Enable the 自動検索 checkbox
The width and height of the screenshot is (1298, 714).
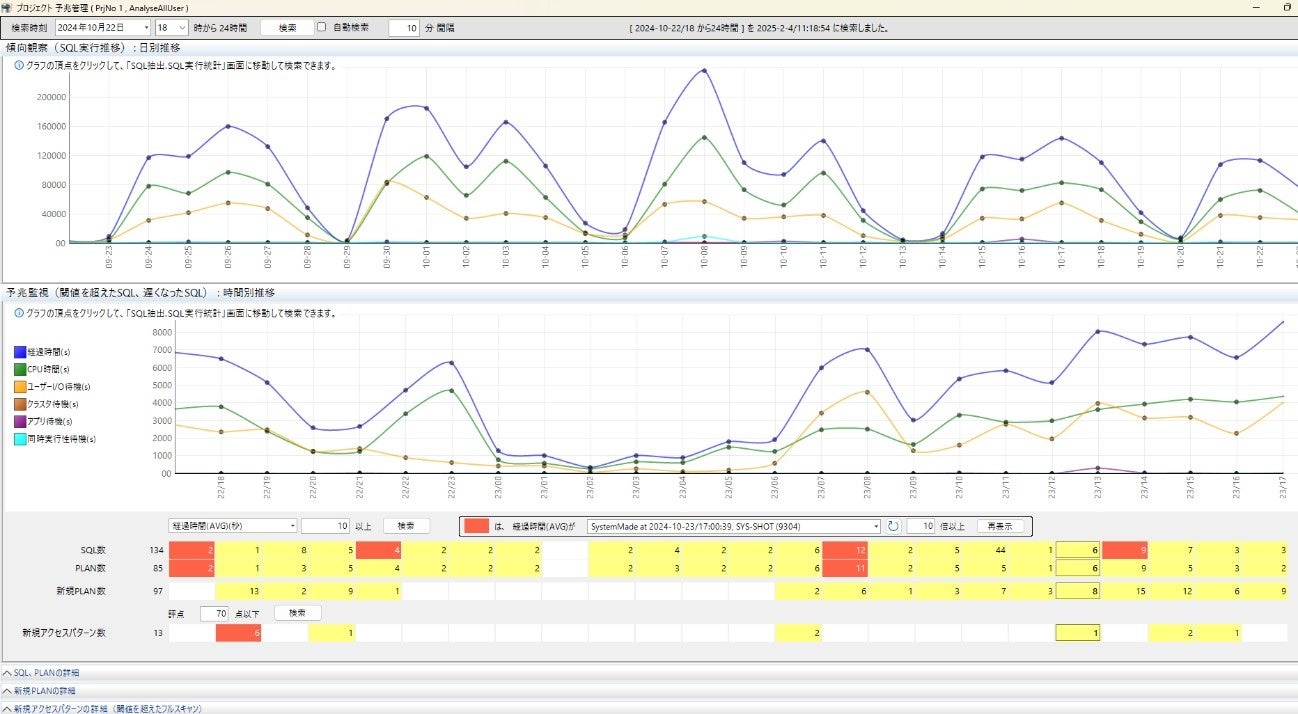[x=321, y=28]
